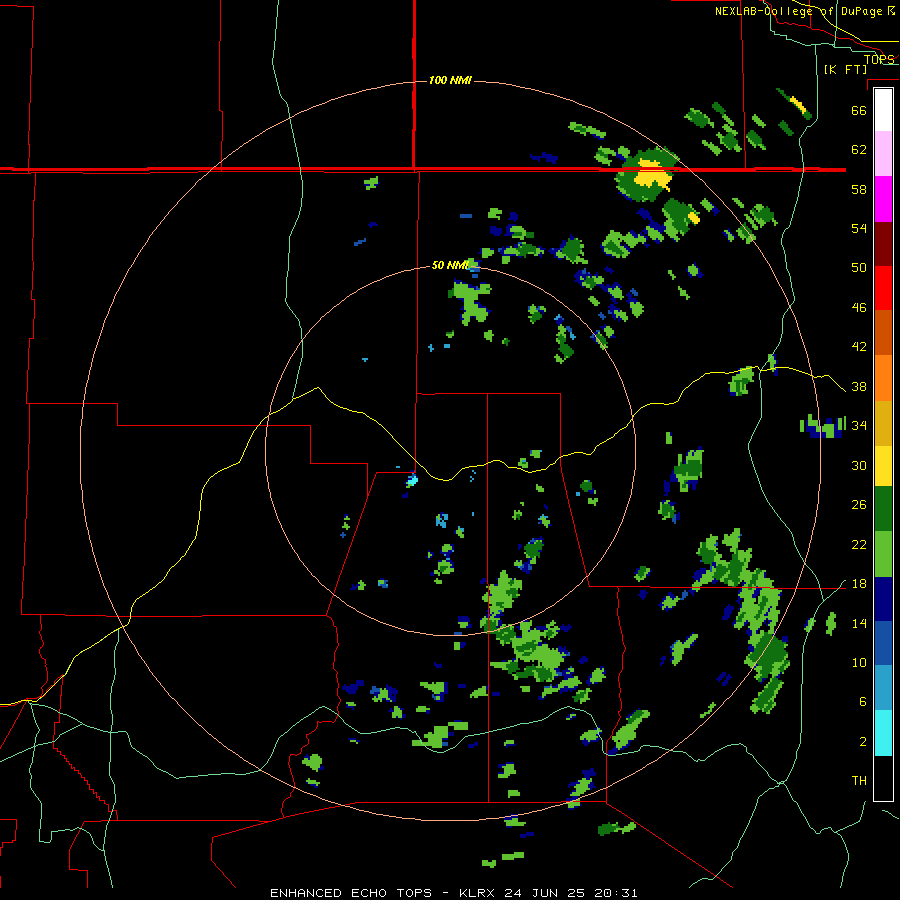Screen dimensions: 900x900
Task: Click the legend value "10"
Action: tap(859, 663)
